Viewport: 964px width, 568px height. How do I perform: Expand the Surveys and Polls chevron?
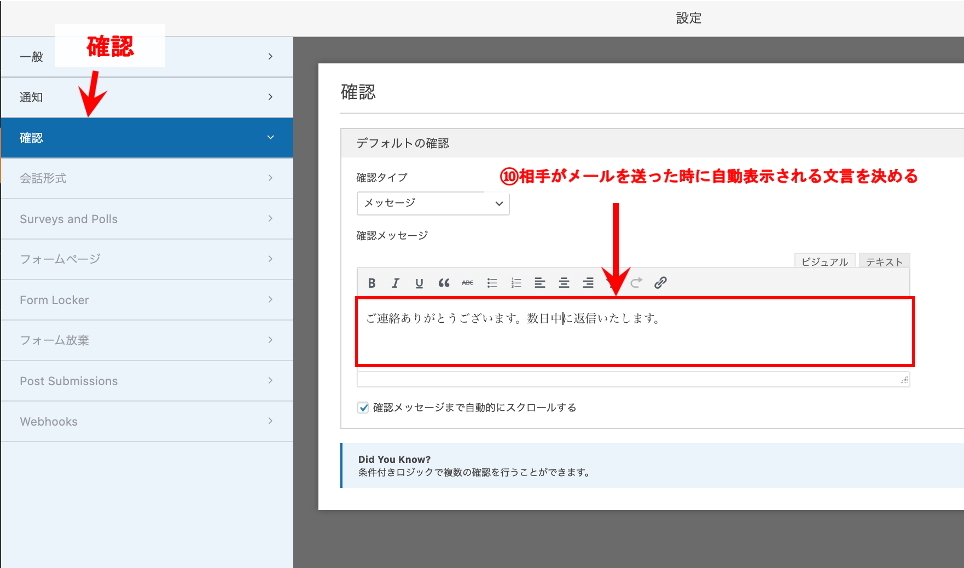click(271, 219)
